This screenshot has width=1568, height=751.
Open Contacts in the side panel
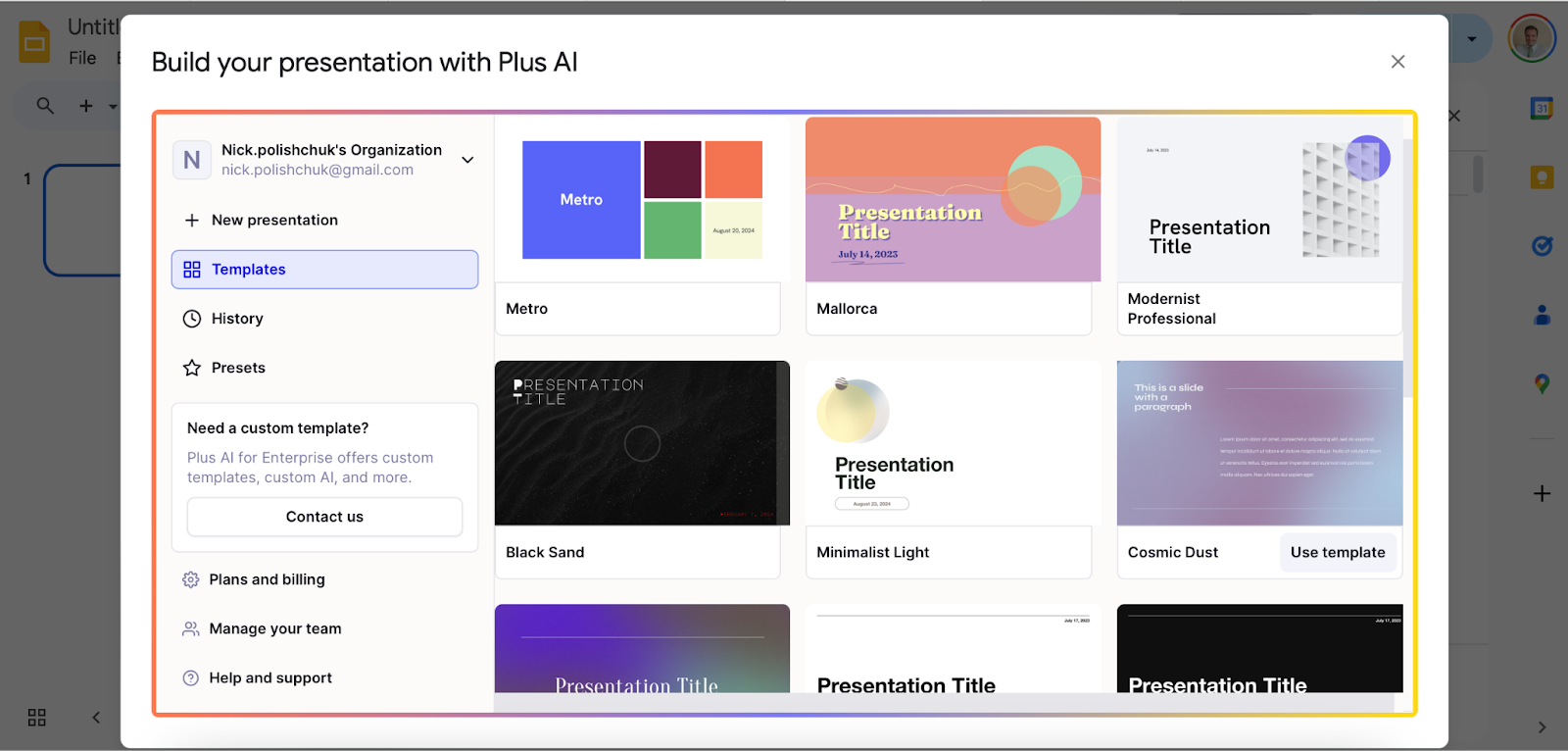tap(1542, 315)
